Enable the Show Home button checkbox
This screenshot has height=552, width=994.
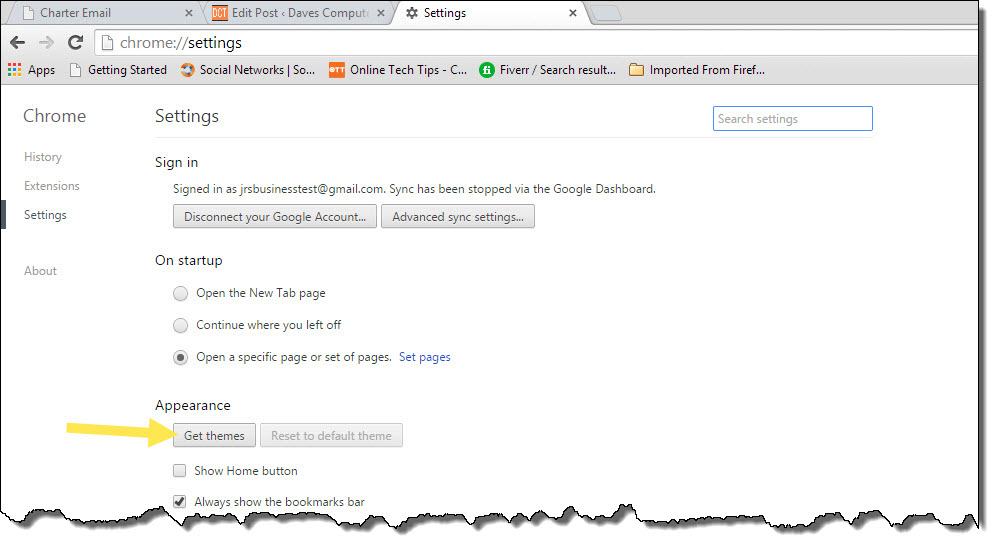coord(180,471)
